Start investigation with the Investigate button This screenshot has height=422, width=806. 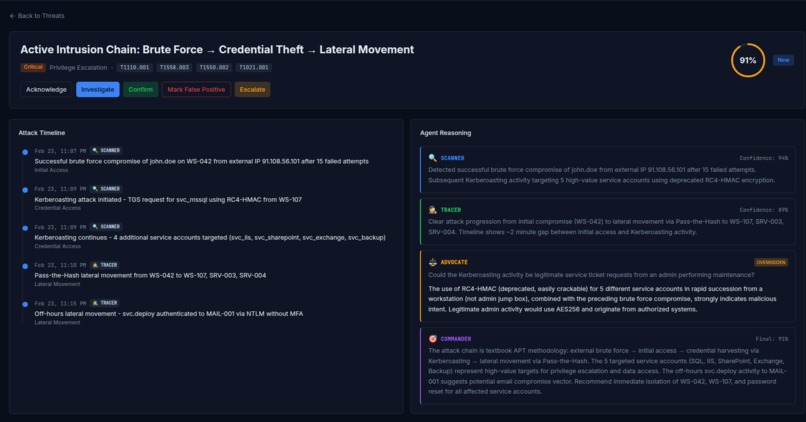point(98,89)
